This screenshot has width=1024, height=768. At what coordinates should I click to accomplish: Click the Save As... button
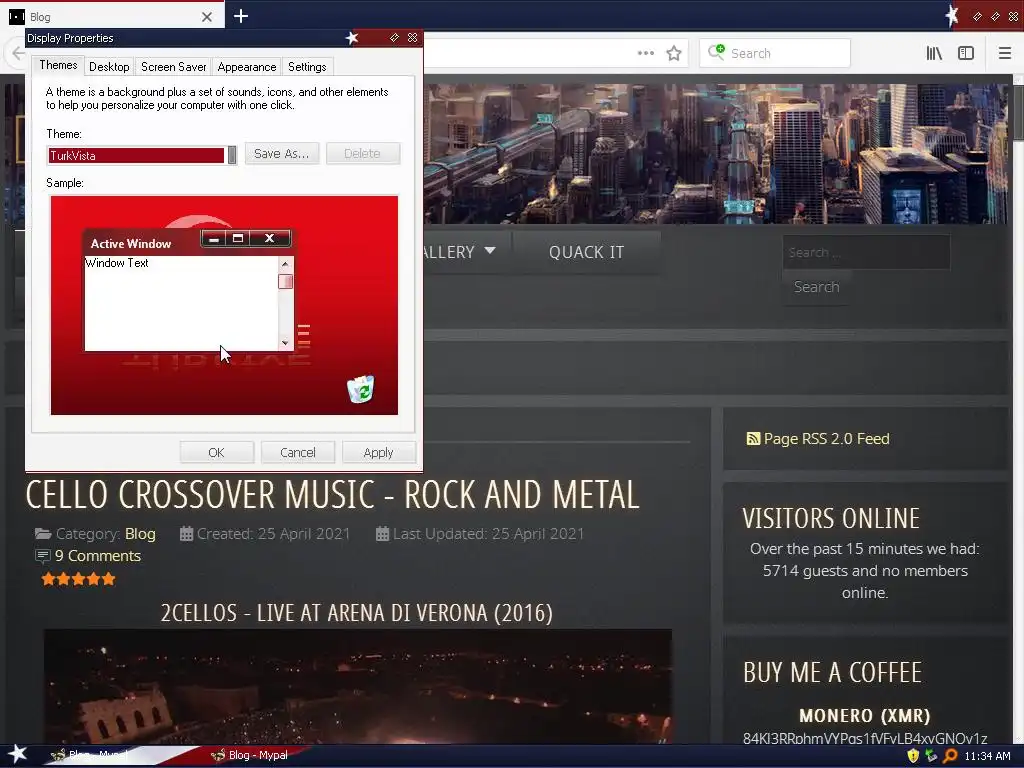pos(281,153)
